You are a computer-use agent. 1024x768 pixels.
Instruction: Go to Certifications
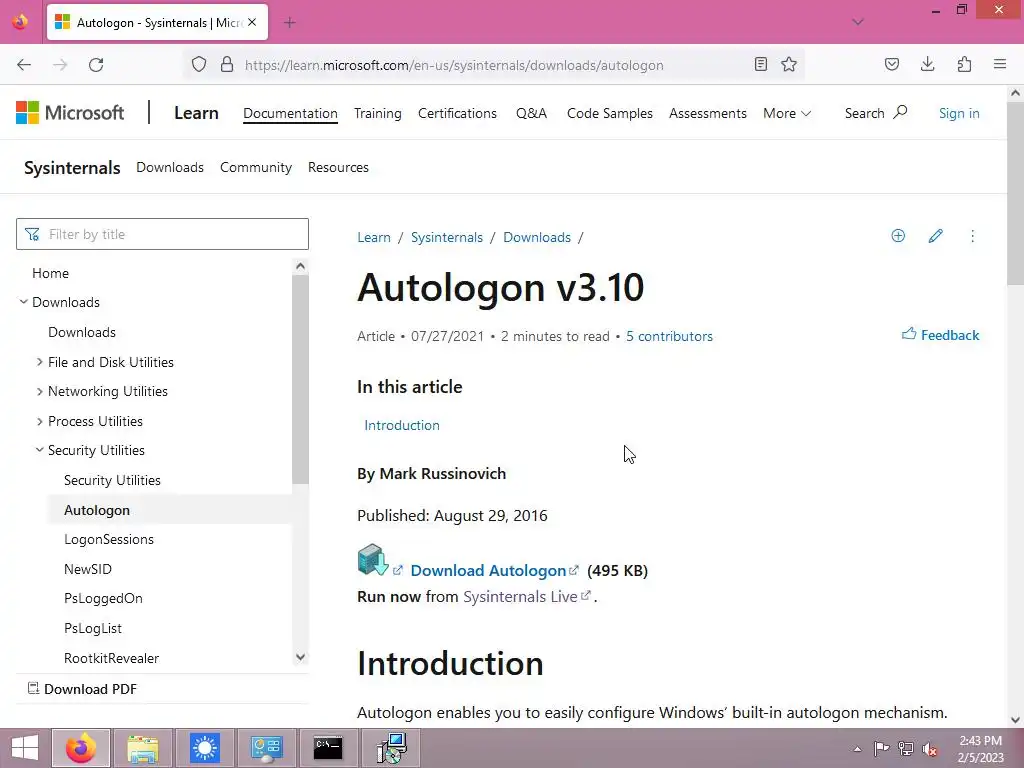pos(457,113)
